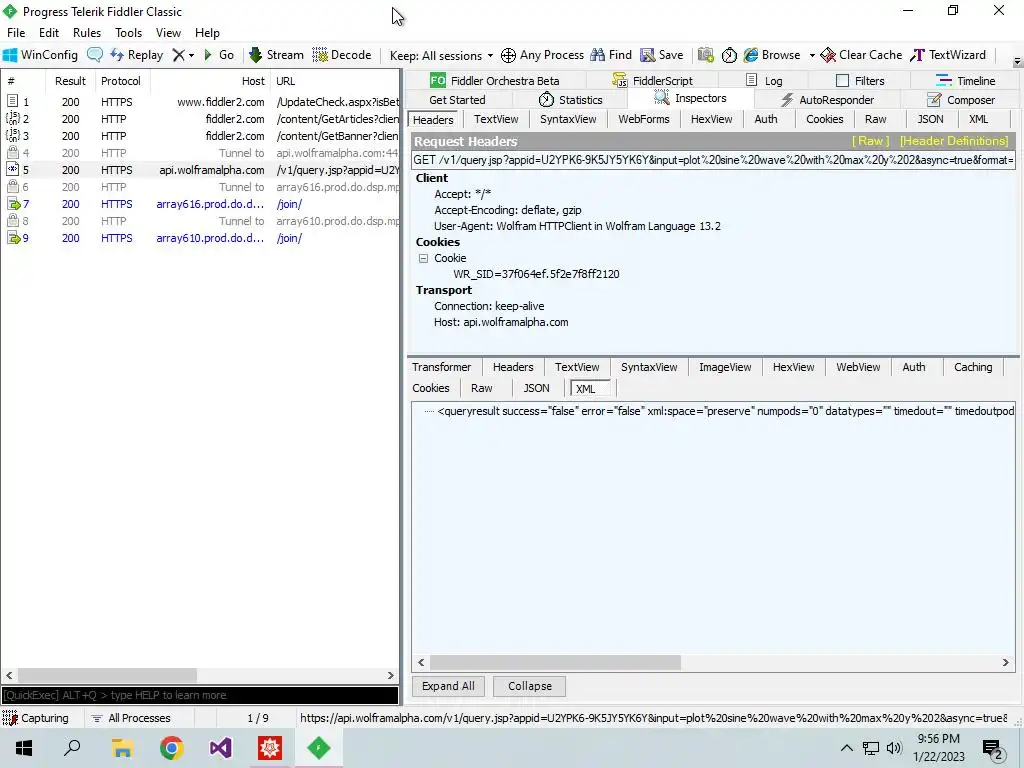Toggle the Decode option
The image size is (1024, 768).
[342, 55]
